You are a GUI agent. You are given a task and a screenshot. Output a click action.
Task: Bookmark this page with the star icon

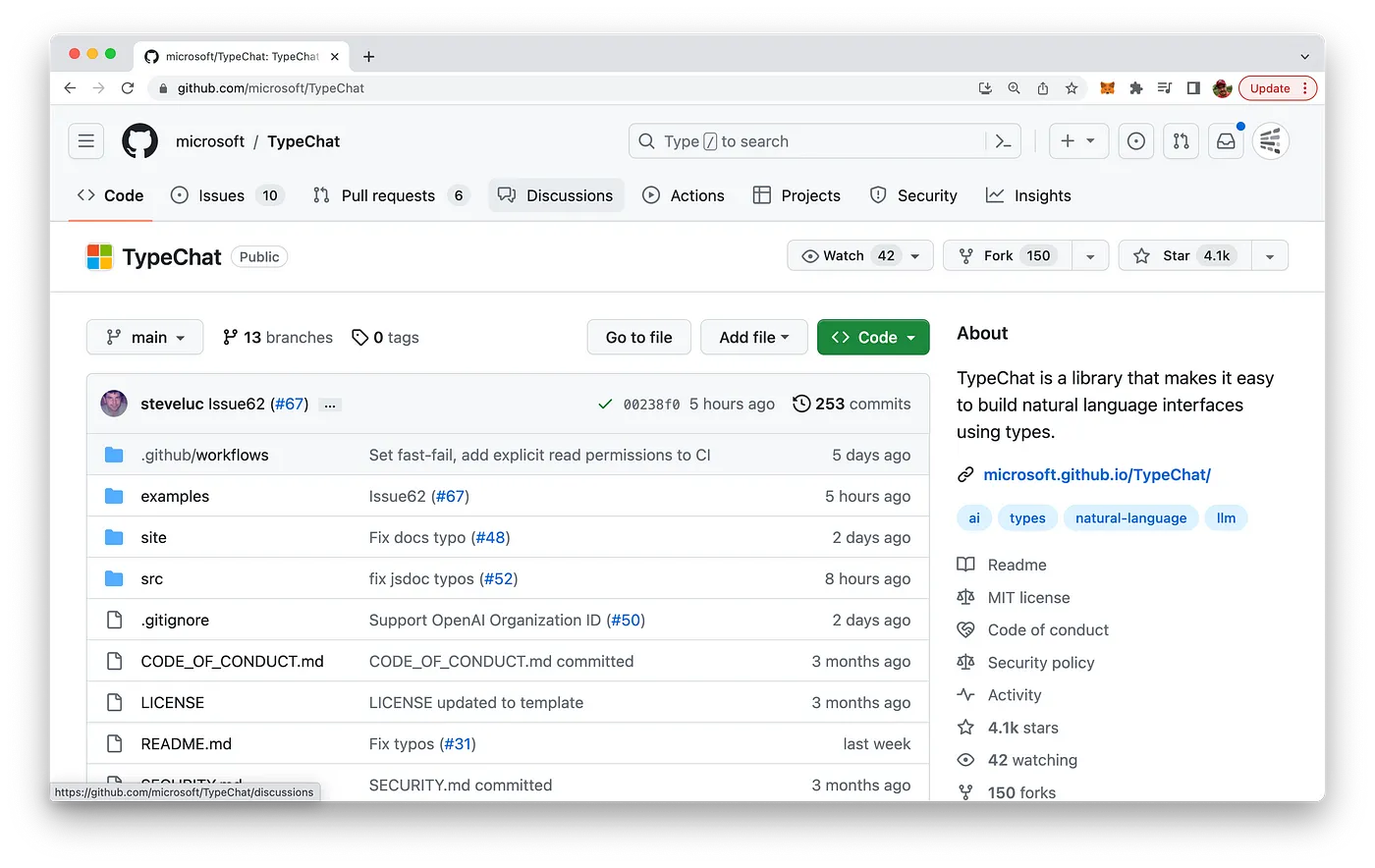(x=1072, y=88)
